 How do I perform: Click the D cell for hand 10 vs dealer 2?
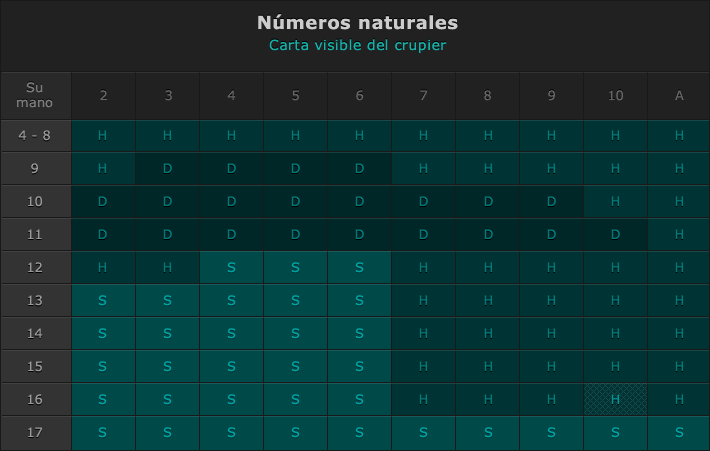pos(103,202)
